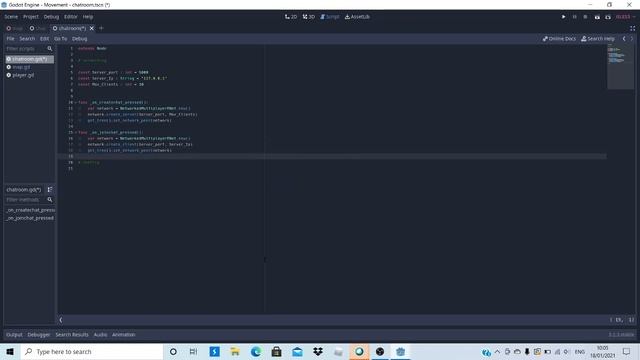The width and height of the screenshot is (640, 360).
Task: Open the Project menu
Action: point(31,17)
